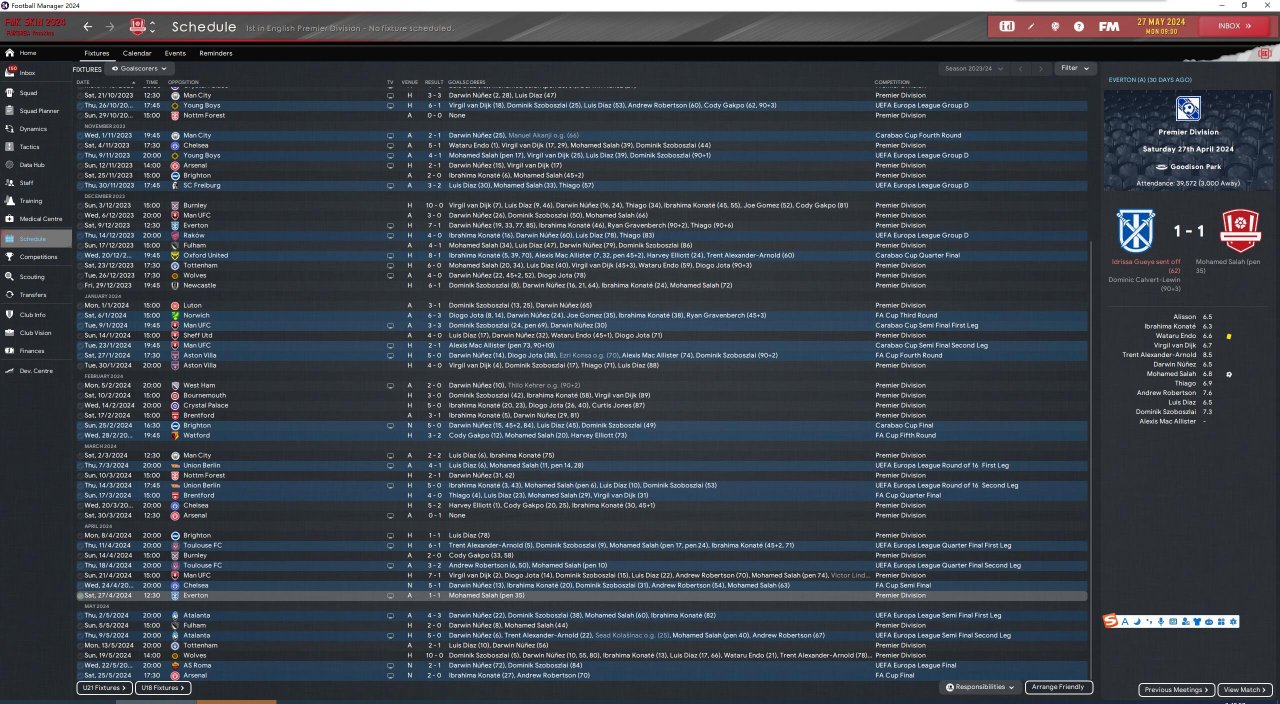Click the Competition column header
This screenshot has height=704, width=1280.
(892, 82)
